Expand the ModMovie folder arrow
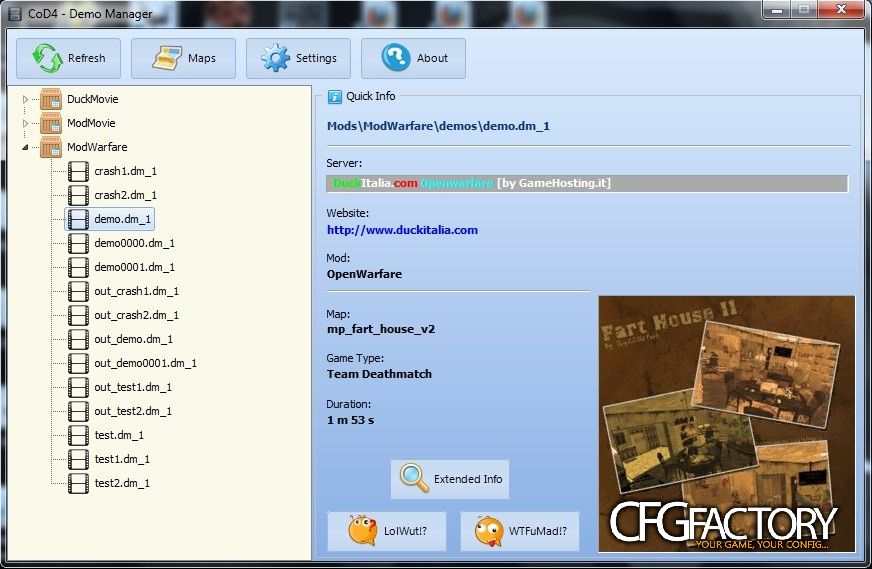This screenshot has width=872, height=569. pos(25,123)
